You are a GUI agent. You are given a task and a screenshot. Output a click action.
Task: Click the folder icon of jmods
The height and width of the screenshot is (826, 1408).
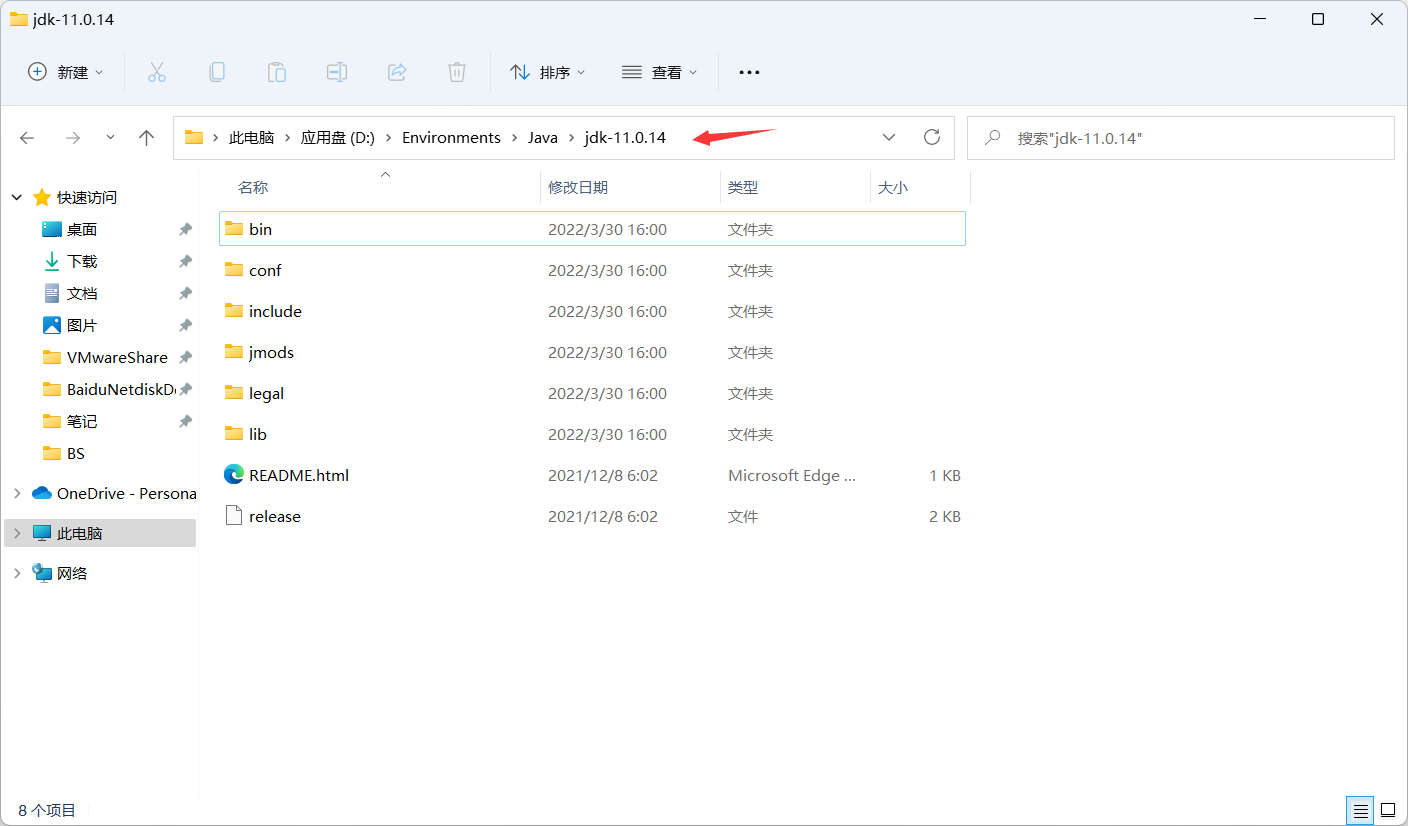[234, 352]
